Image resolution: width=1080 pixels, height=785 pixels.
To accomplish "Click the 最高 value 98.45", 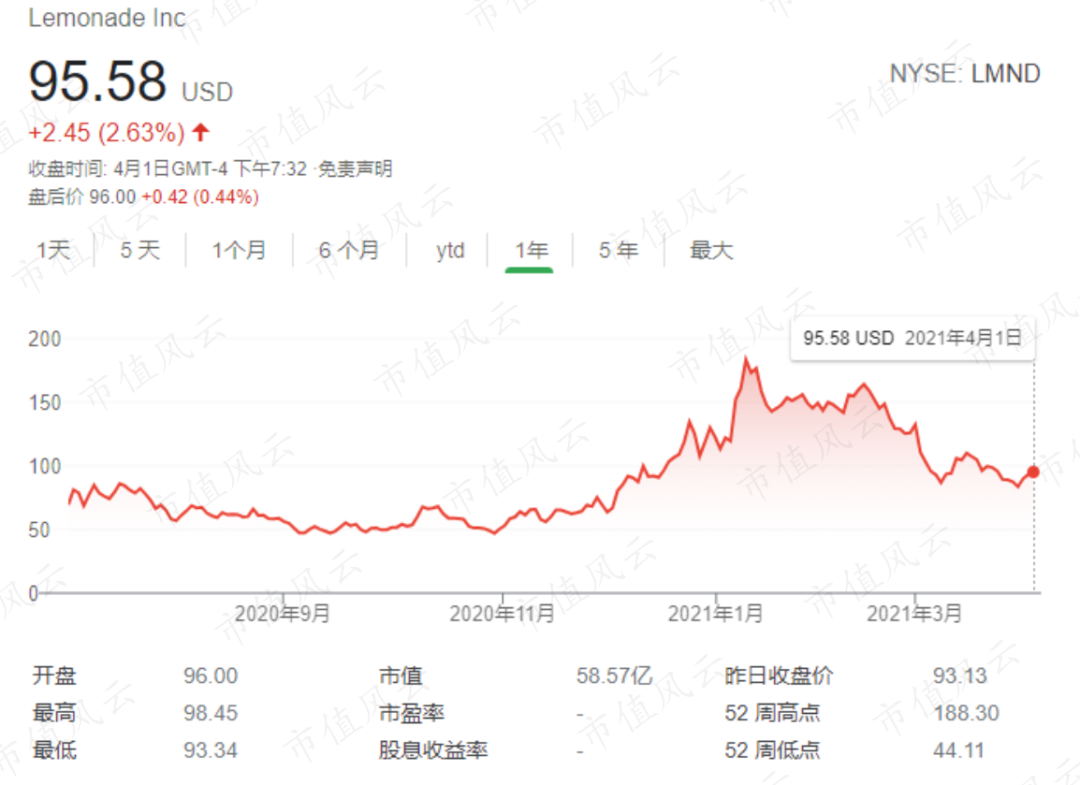I will [x=210, y=713].
